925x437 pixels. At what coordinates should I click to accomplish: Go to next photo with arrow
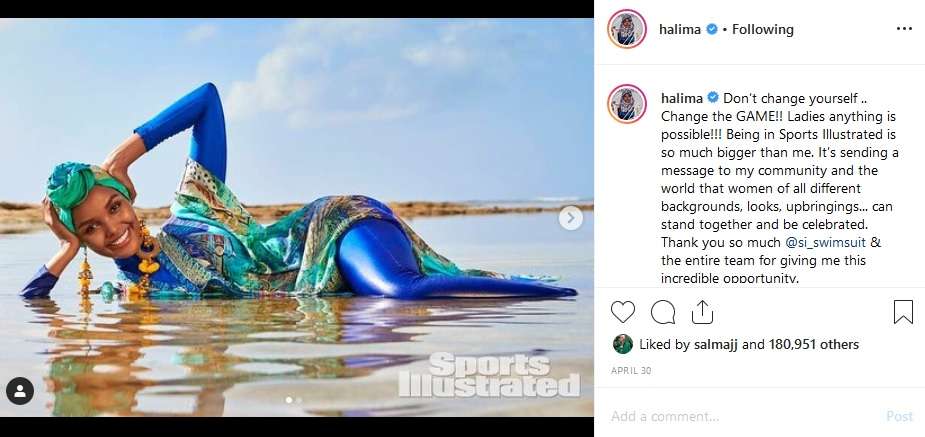click(x=570, y=218)
